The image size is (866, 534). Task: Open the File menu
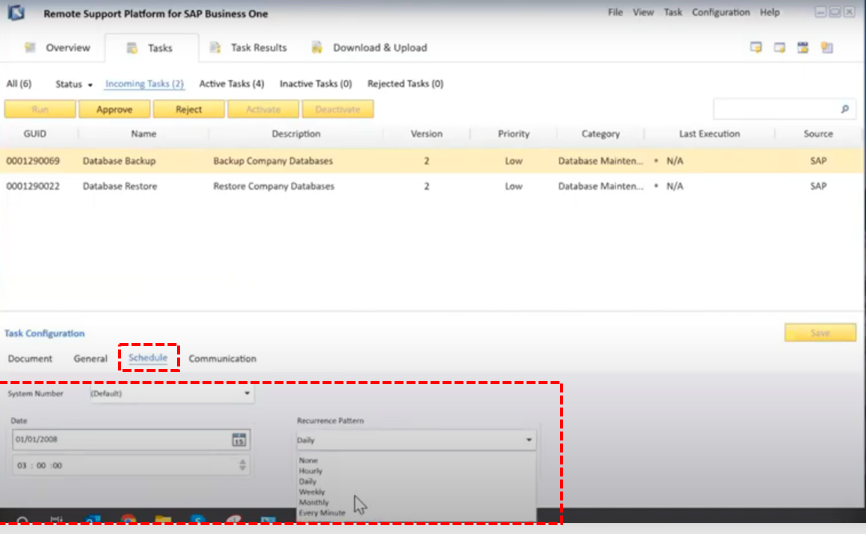[615, 12]
